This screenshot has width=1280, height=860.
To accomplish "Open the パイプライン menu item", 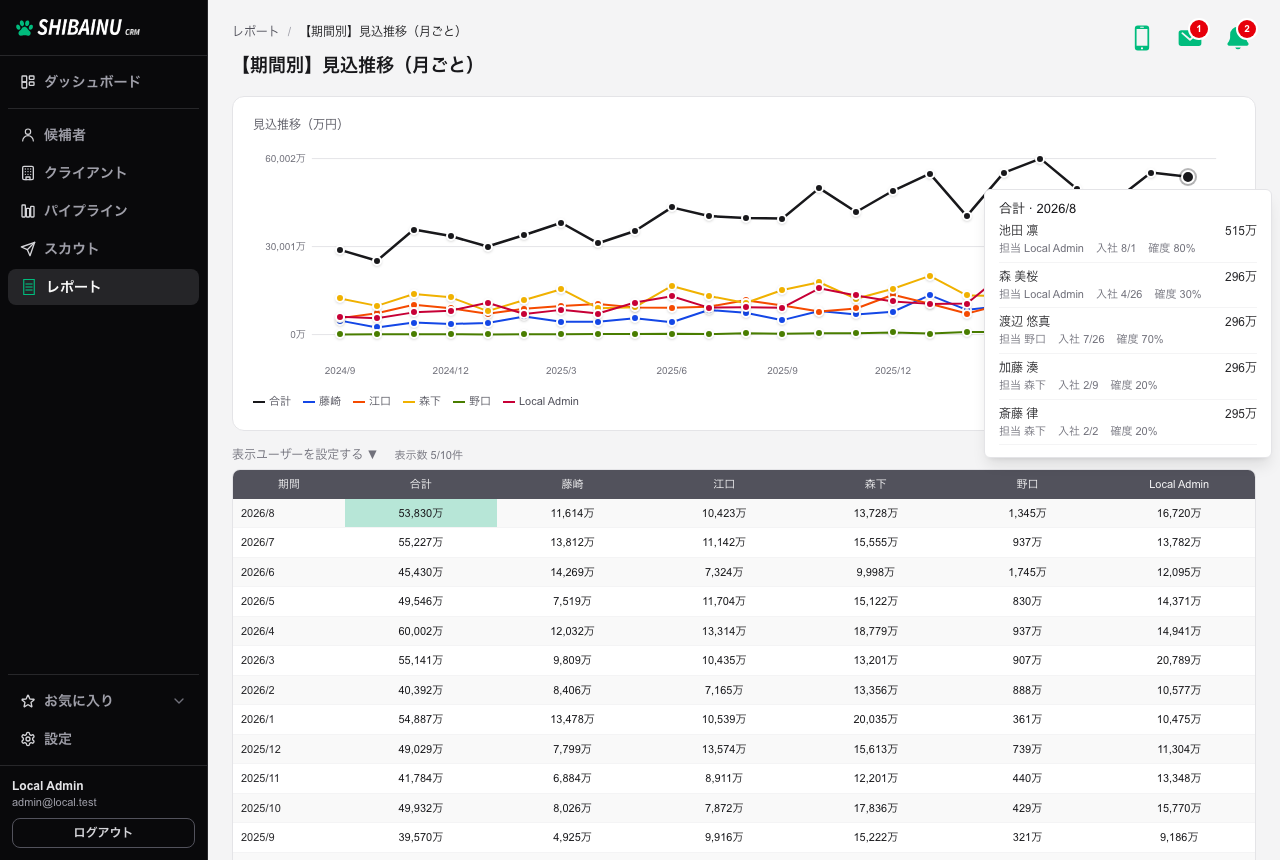I will pos(103,211).
